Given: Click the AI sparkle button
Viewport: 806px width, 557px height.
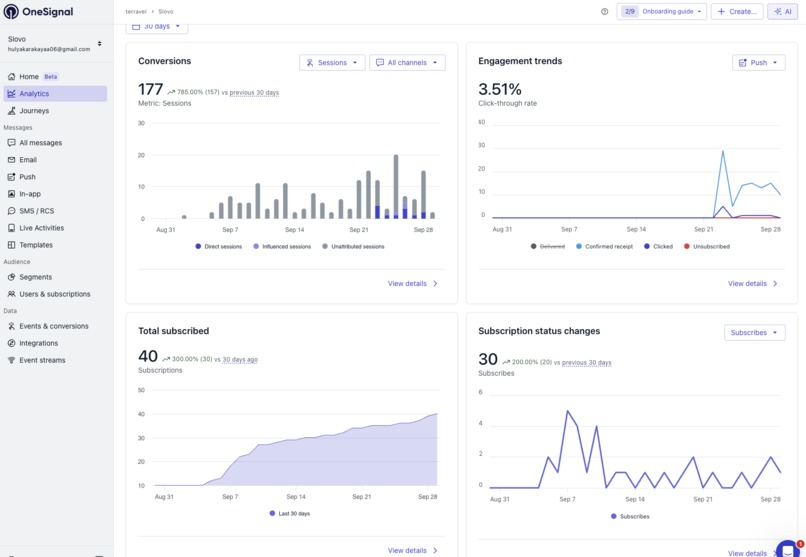Looking at the screenshot, I should (782, 11).
